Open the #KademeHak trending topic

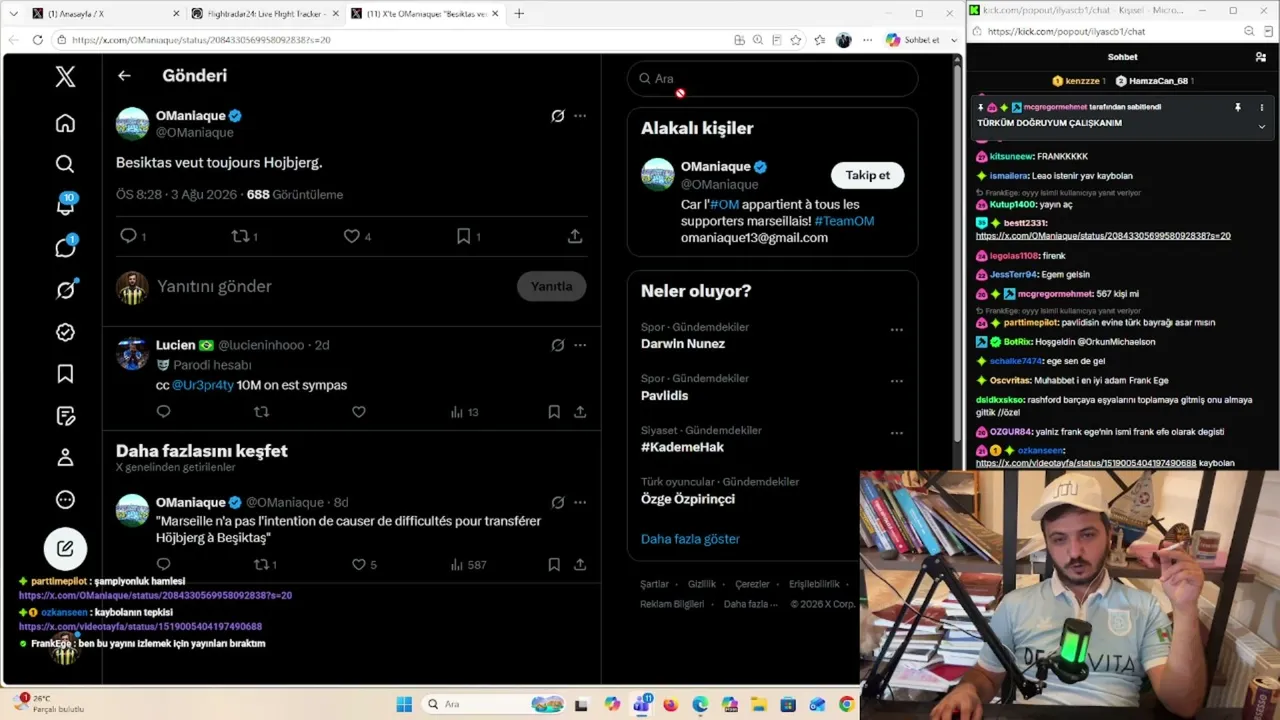point(682,447)
